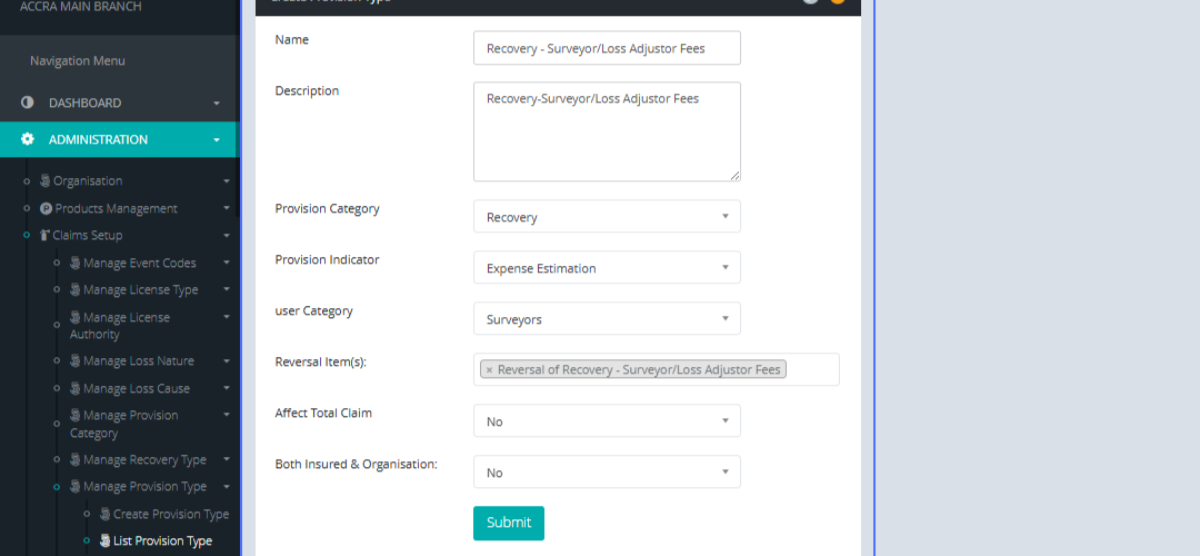Open the Create Provision Type page
Image resolution: width=1200 pixels, height=556 pixels.
click(x=170, y=514)
